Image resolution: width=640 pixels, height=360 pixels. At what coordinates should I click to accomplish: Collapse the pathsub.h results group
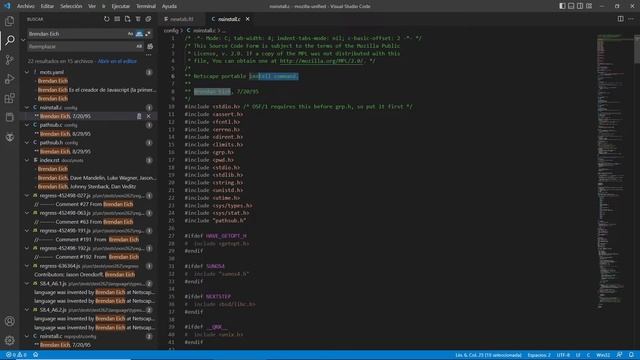(27, 143)
